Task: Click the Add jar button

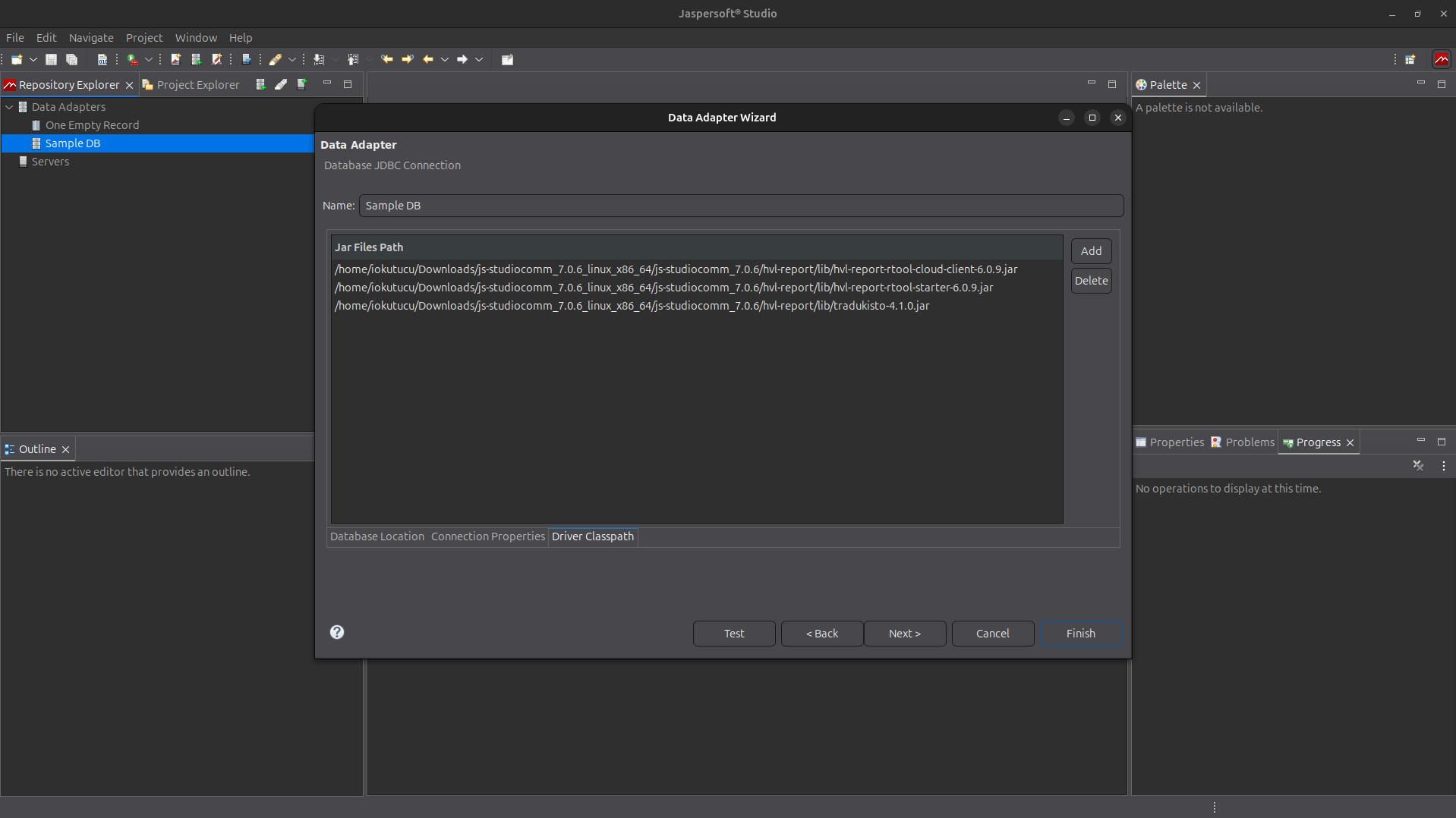Action: [1091, 251]
